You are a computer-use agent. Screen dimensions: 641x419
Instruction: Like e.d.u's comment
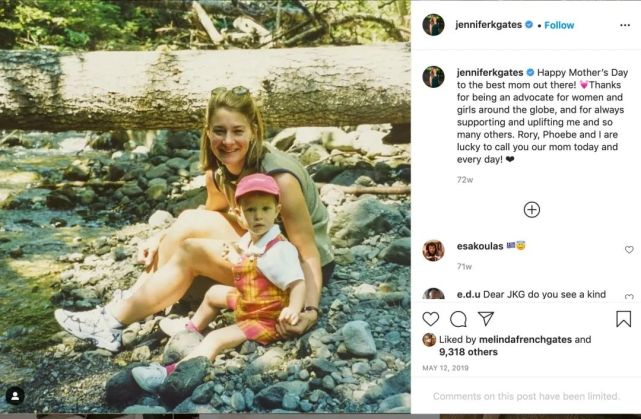click(x=629, y=297)
